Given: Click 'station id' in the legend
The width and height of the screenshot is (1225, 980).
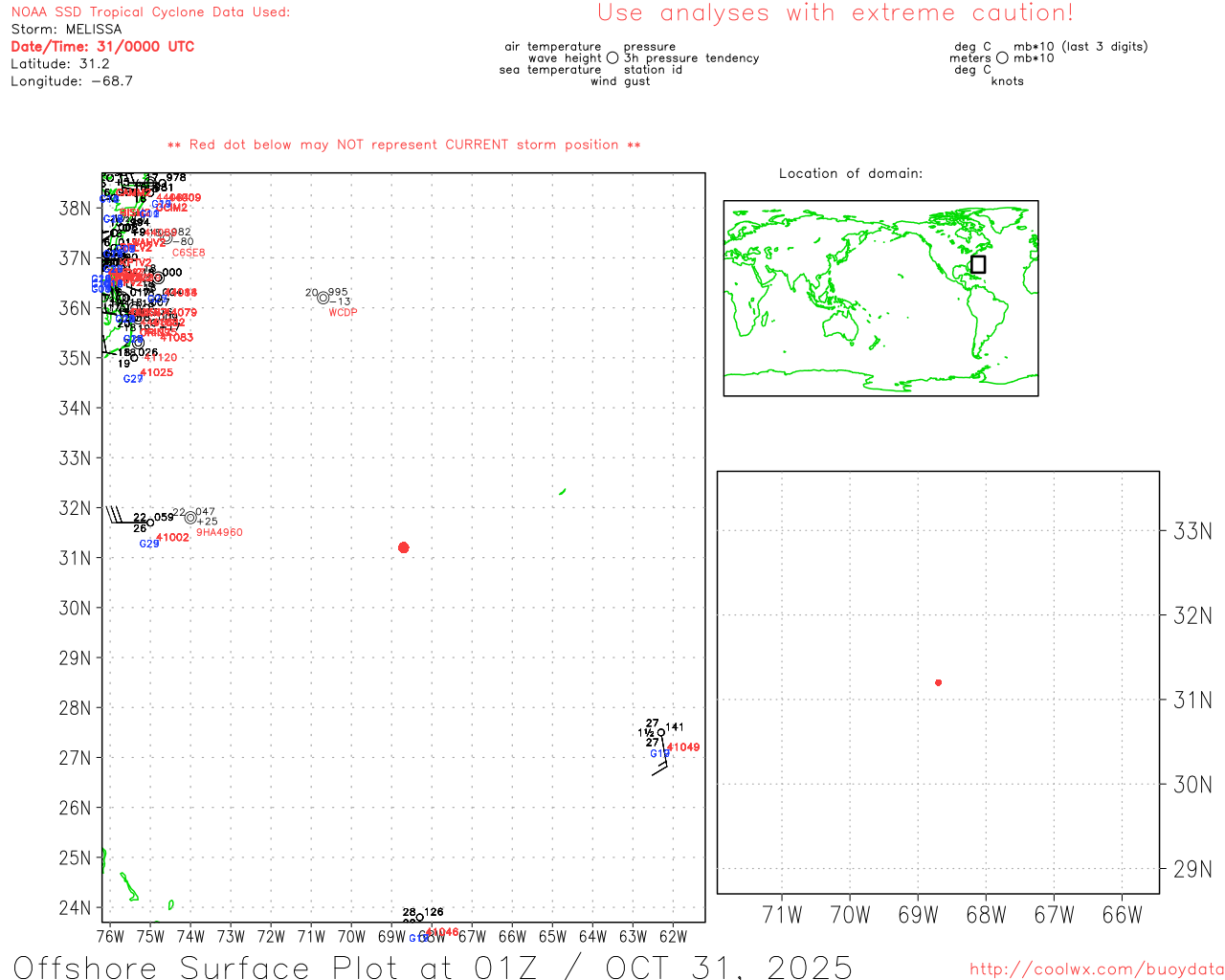Looking at the screenshot, I should [x=653, y=70].
